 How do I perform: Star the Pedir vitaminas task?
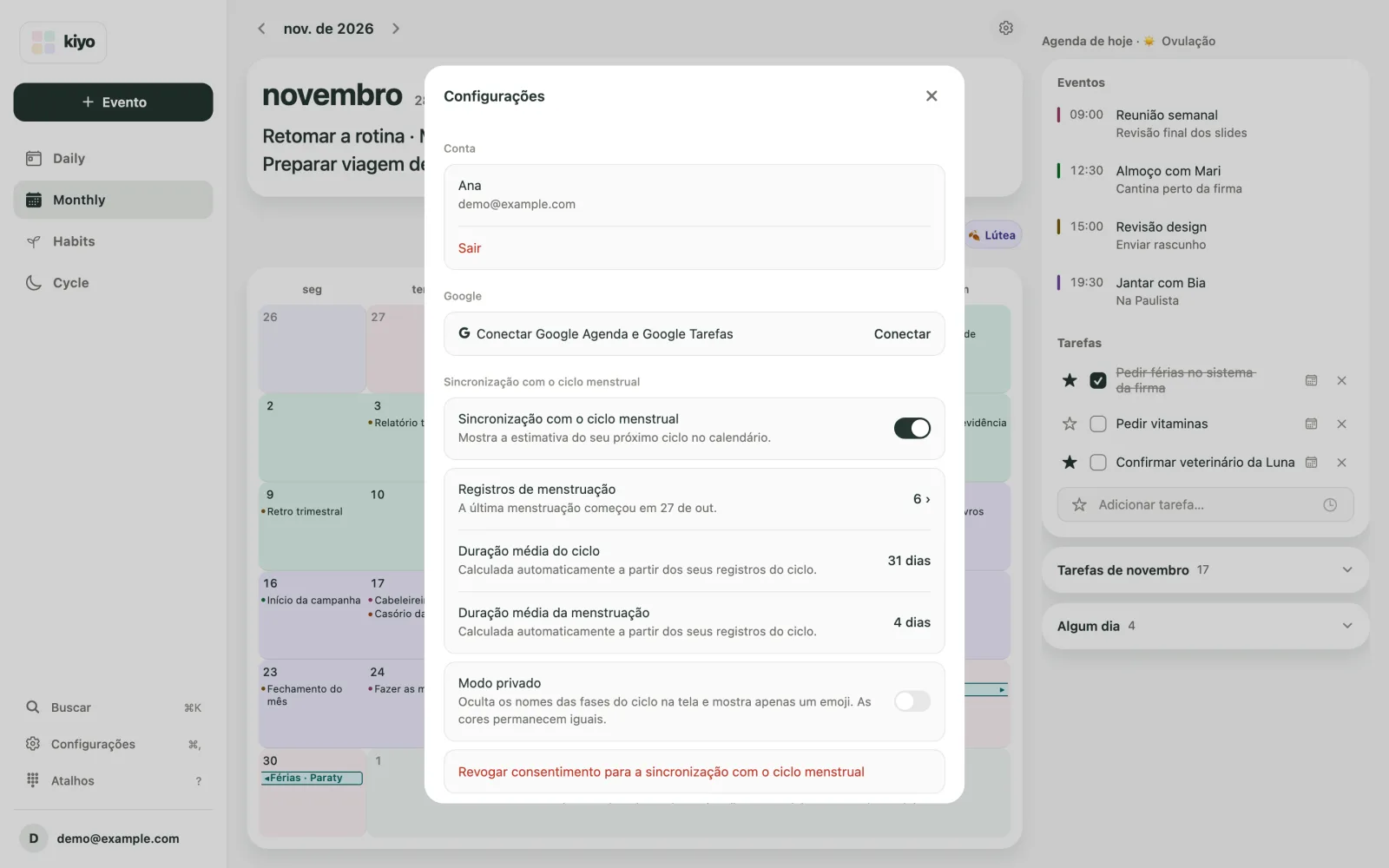[1070, 424]
